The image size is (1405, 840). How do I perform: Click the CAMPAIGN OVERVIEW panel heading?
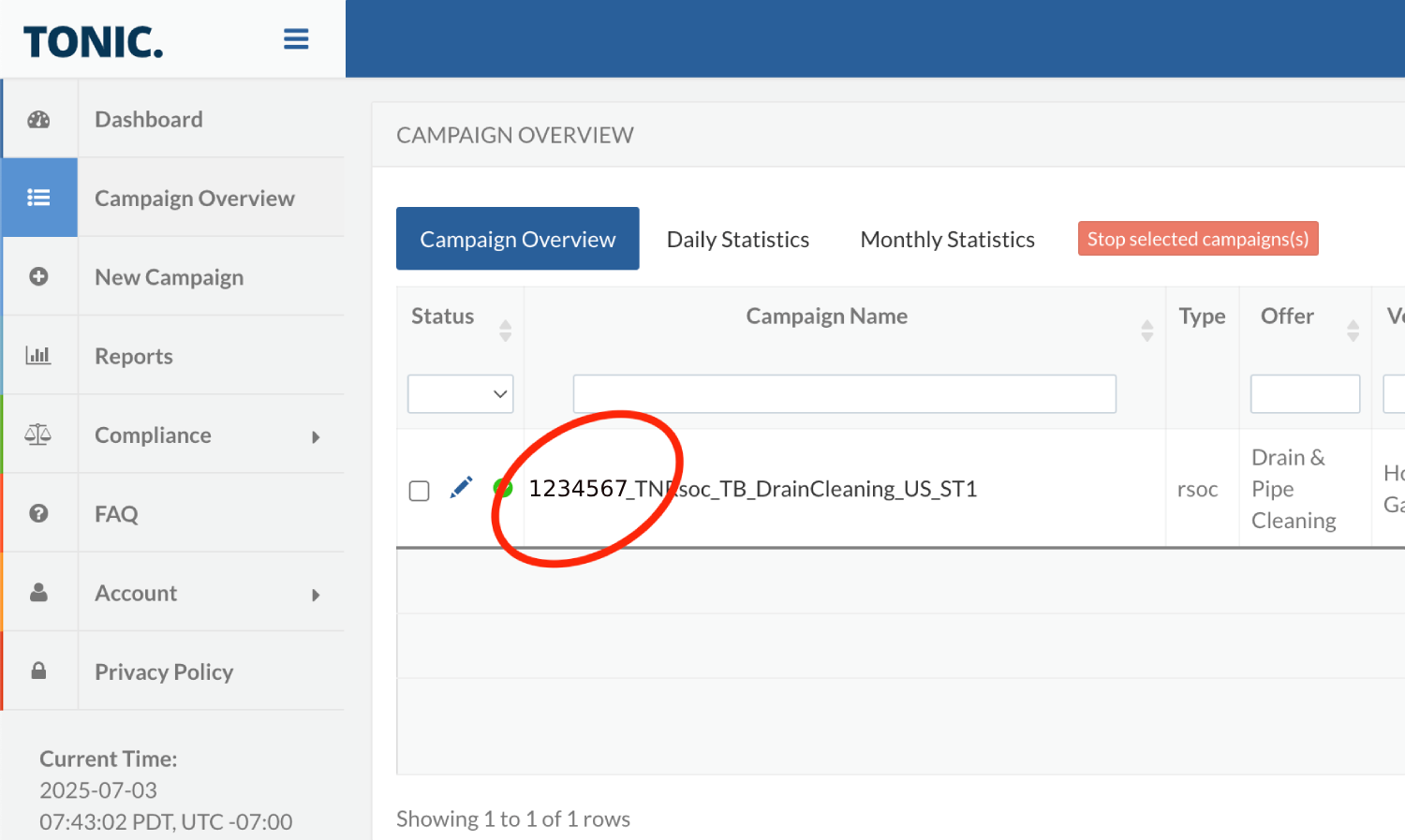515,135
